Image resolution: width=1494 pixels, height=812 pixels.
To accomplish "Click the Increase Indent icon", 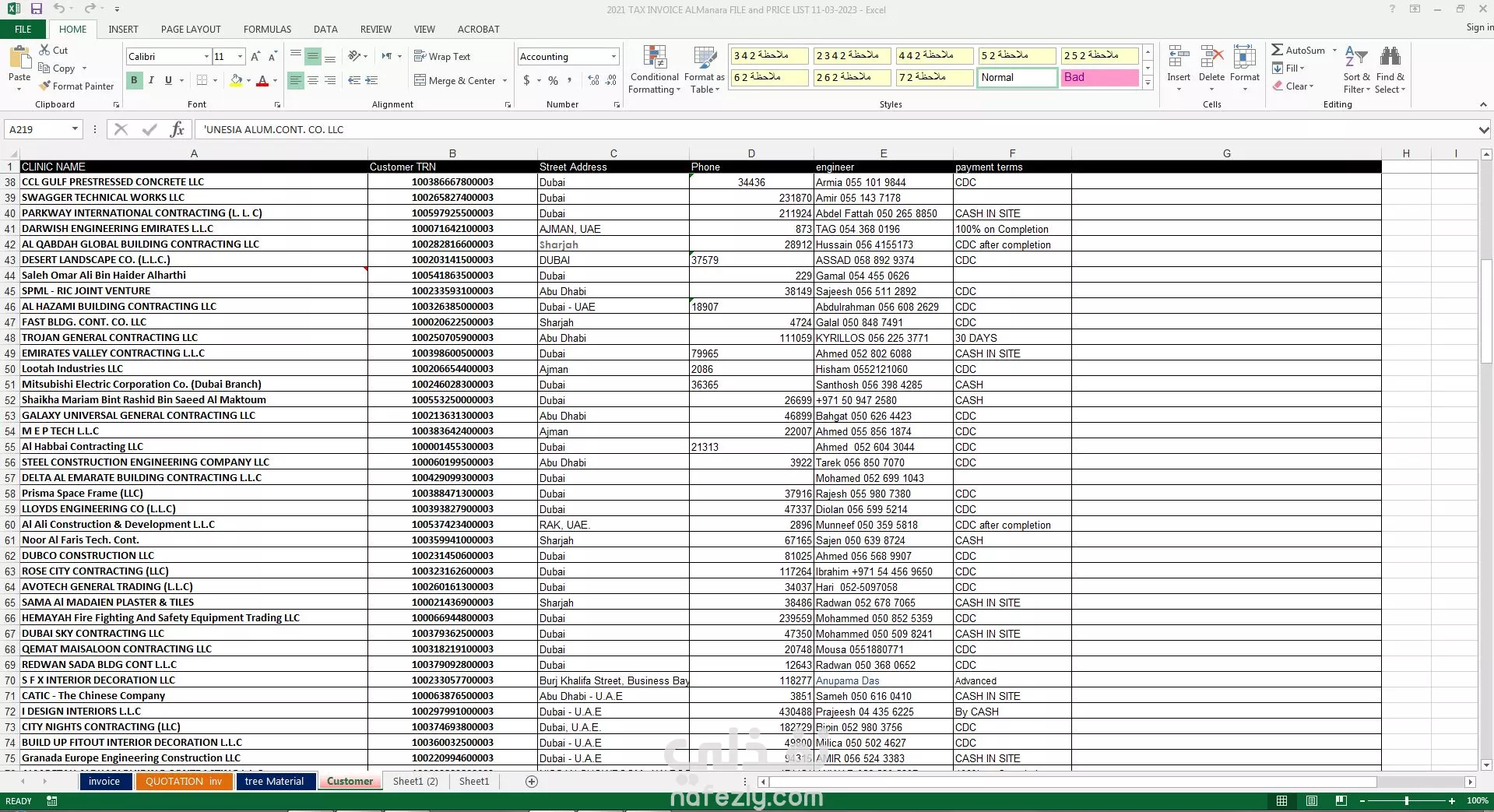I will point(371,80).
